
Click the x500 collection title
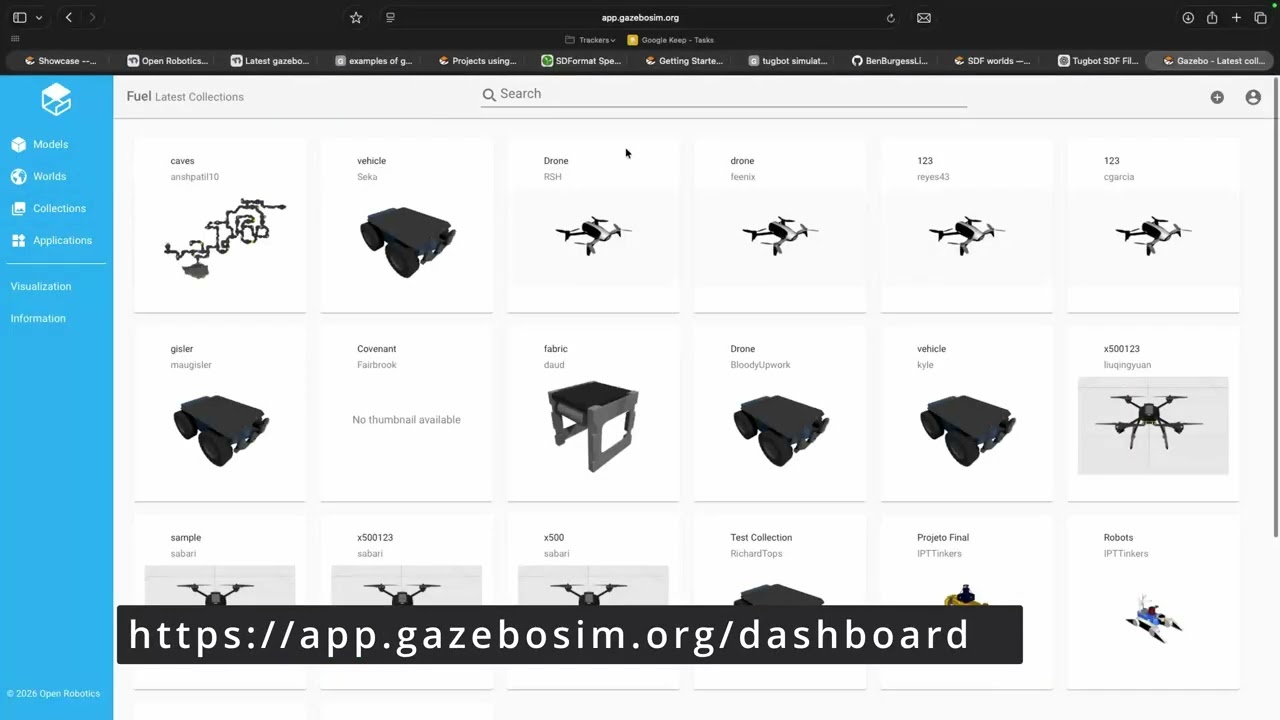(554, 538)
